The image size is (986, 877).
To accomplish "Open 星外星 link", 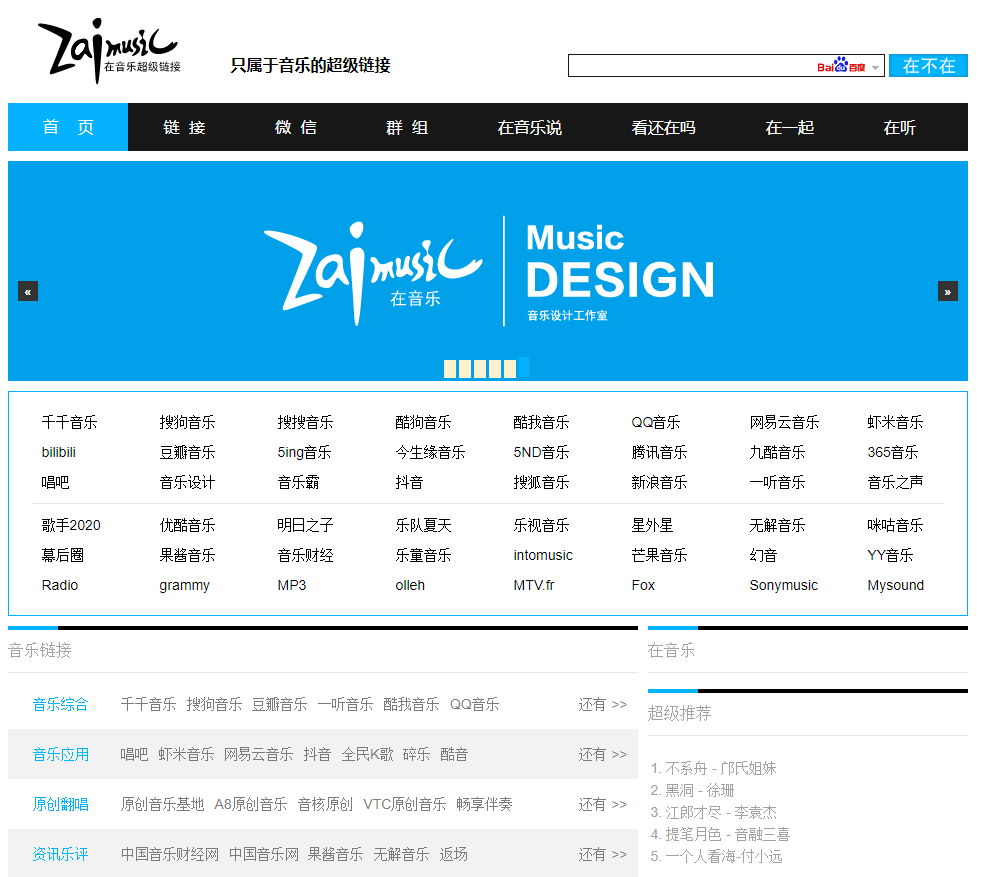I will (652, 526).
